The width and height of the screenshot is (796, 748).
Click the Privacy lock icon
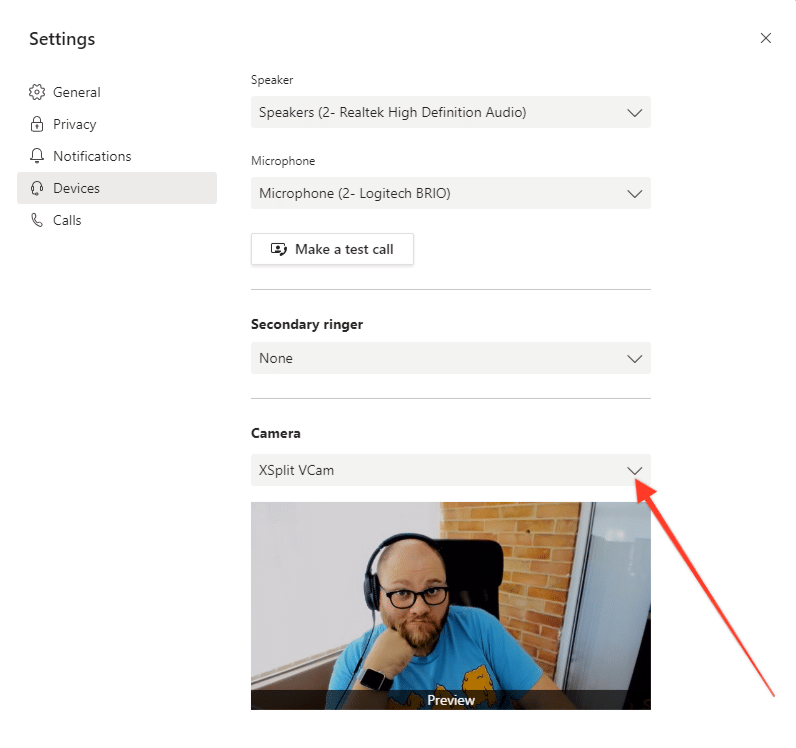tap(37, 124)
